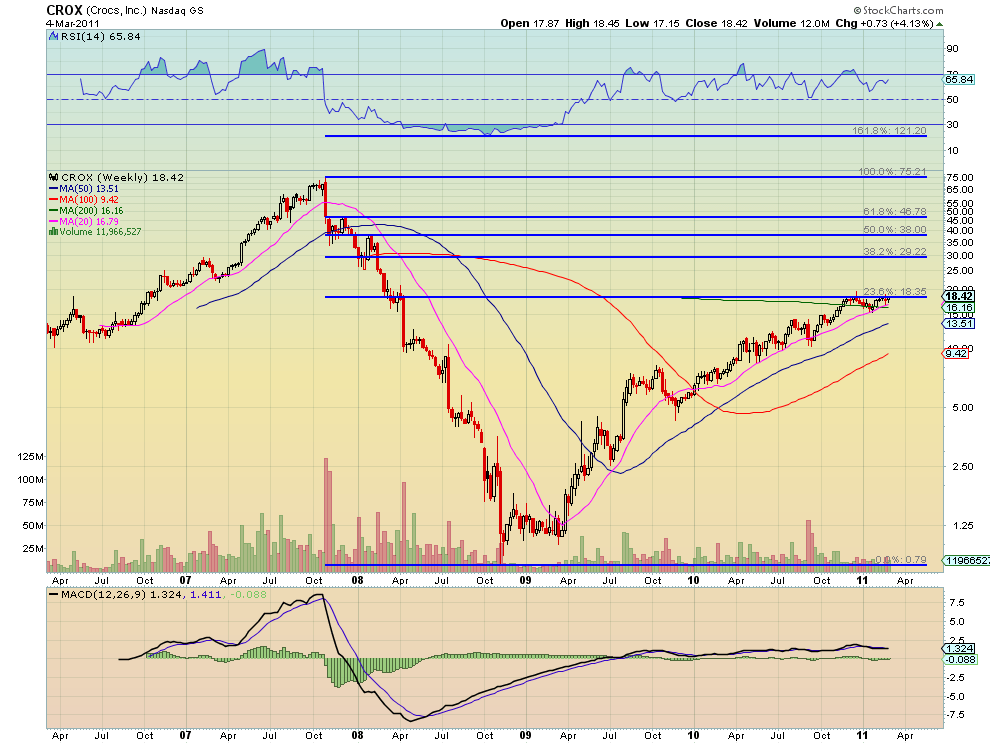
Task: Click the '0.0%: 0.79' Fibonacci label
Action: (902, 560)
